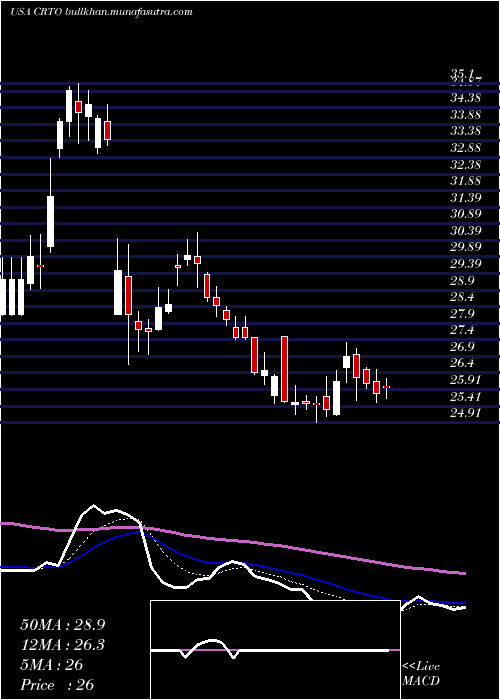
Task: Select the 26.4 price axis label
Action: pos(462,363)
